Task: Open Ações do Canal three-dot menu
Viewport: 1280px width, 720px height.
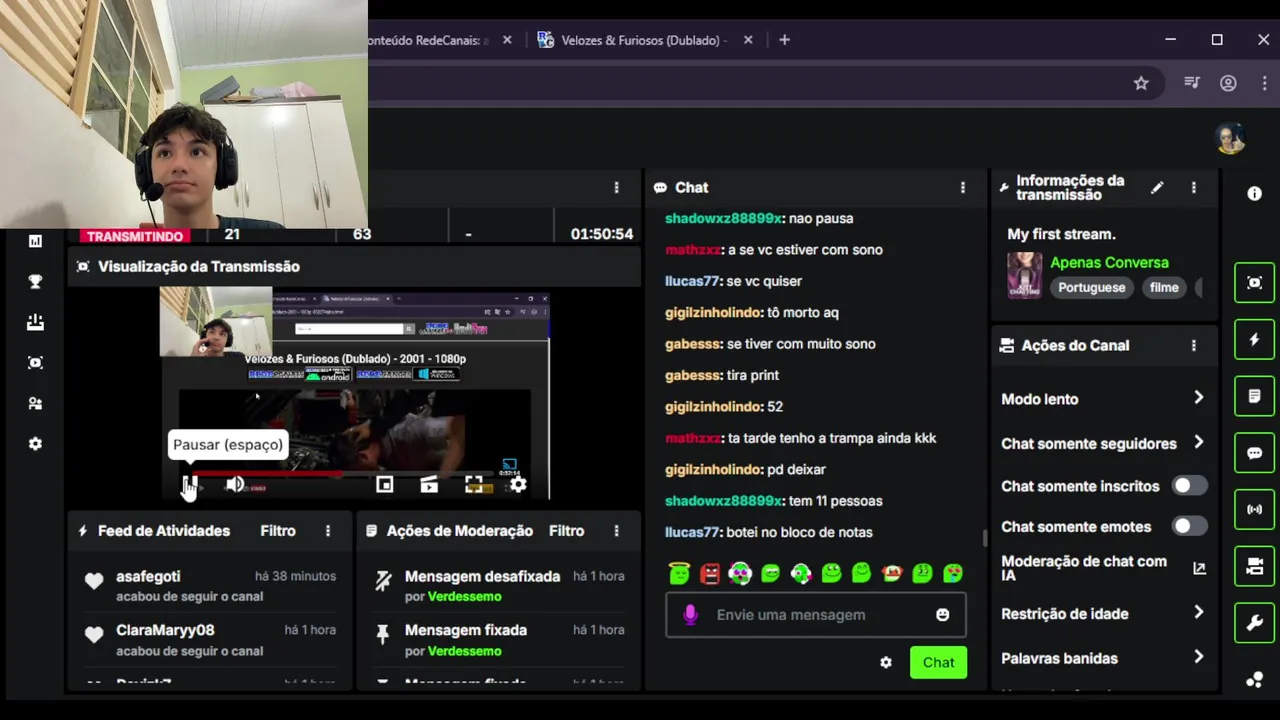Action: tap(1193, 345)
